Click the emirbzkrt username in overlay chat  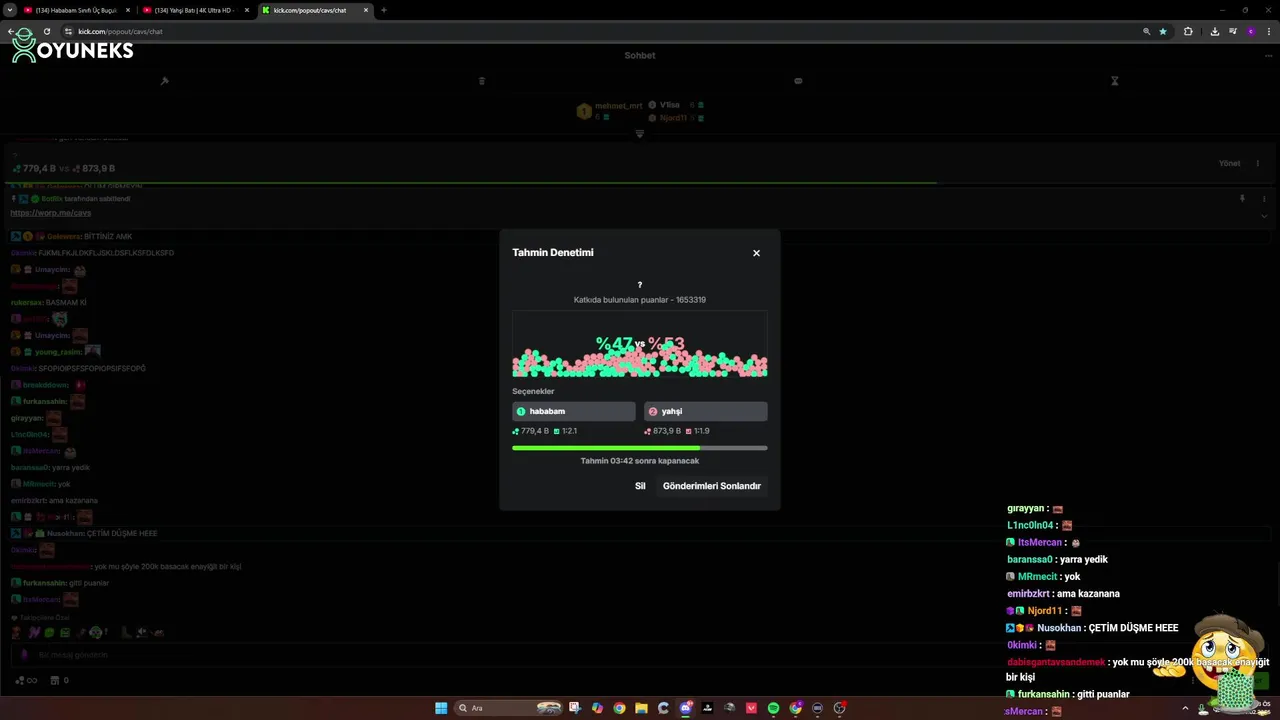coord(1028,594)
